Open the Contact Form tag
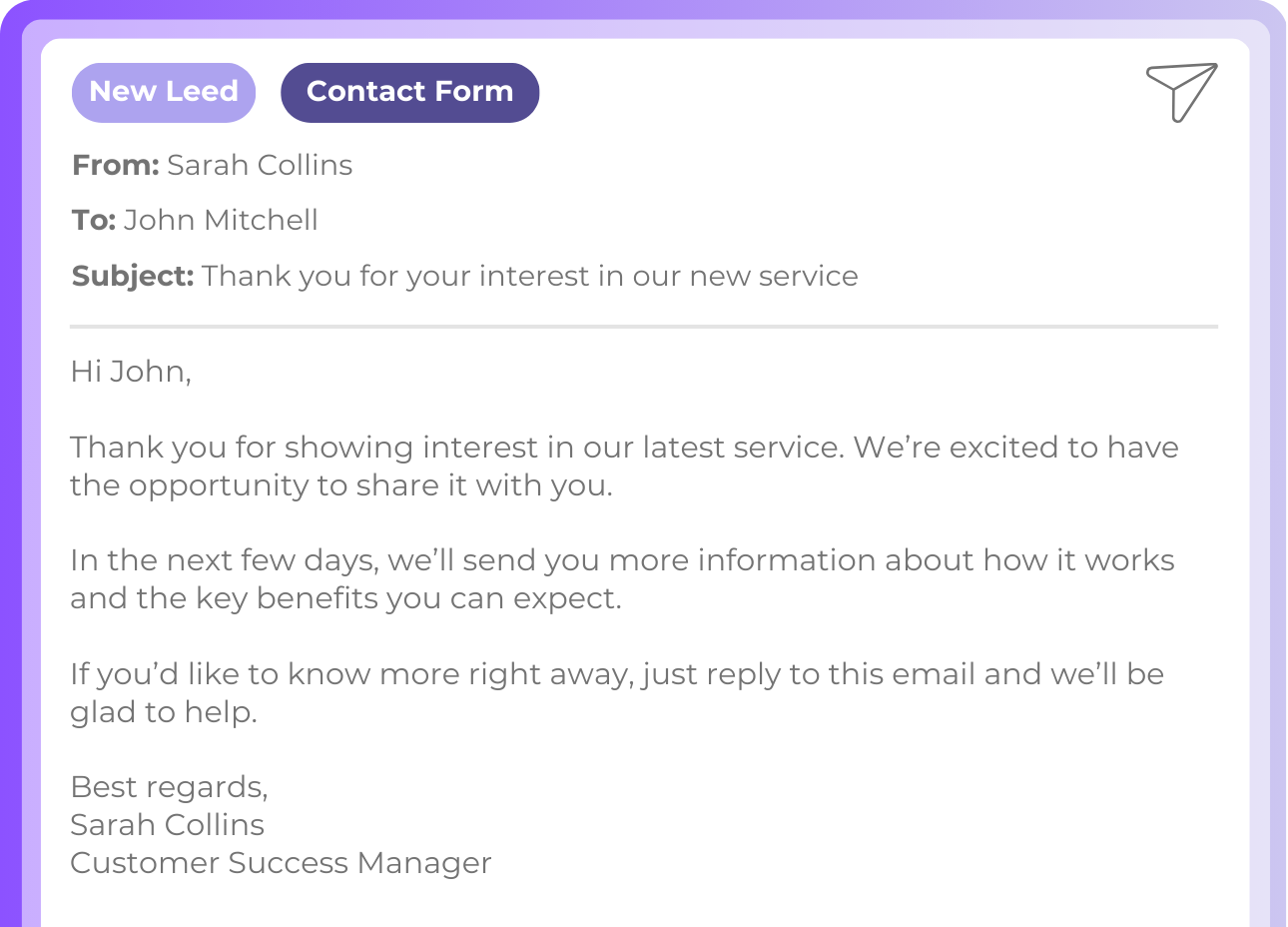Viewport: 1288px width, 927px height. pos(409,92)
